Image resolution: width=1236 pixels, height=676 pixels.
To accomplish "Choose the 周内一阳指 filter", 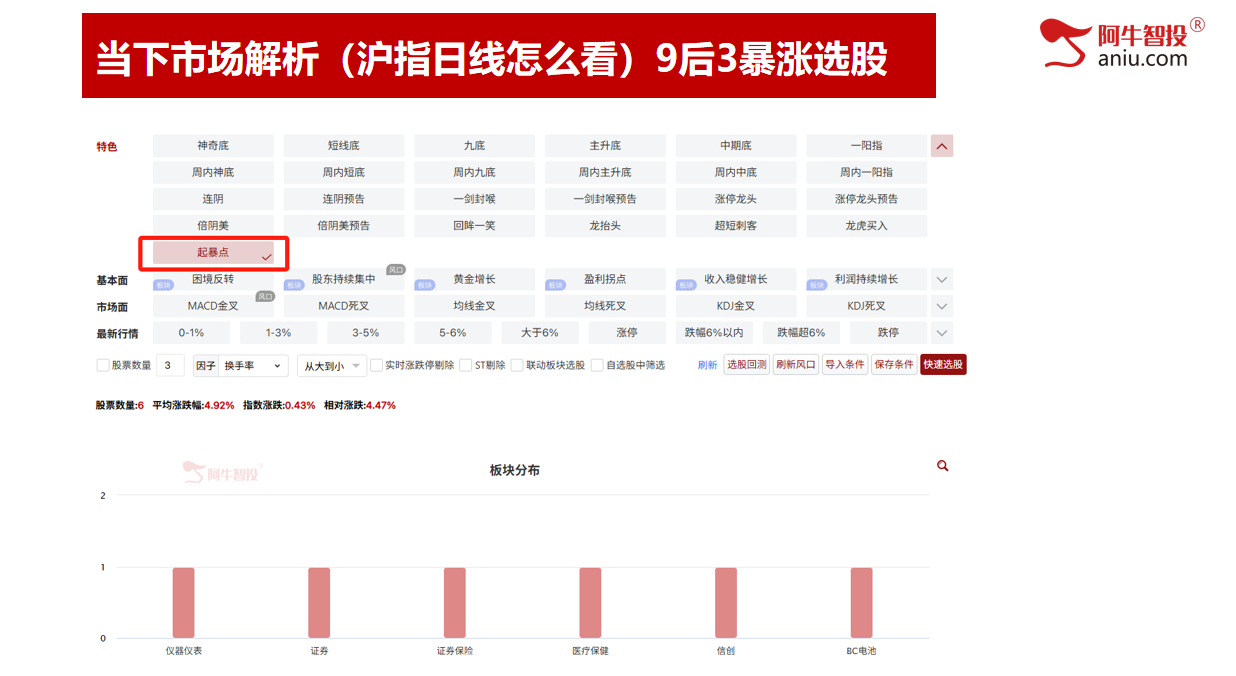I will pyautogui.click(x=867, y=173).
